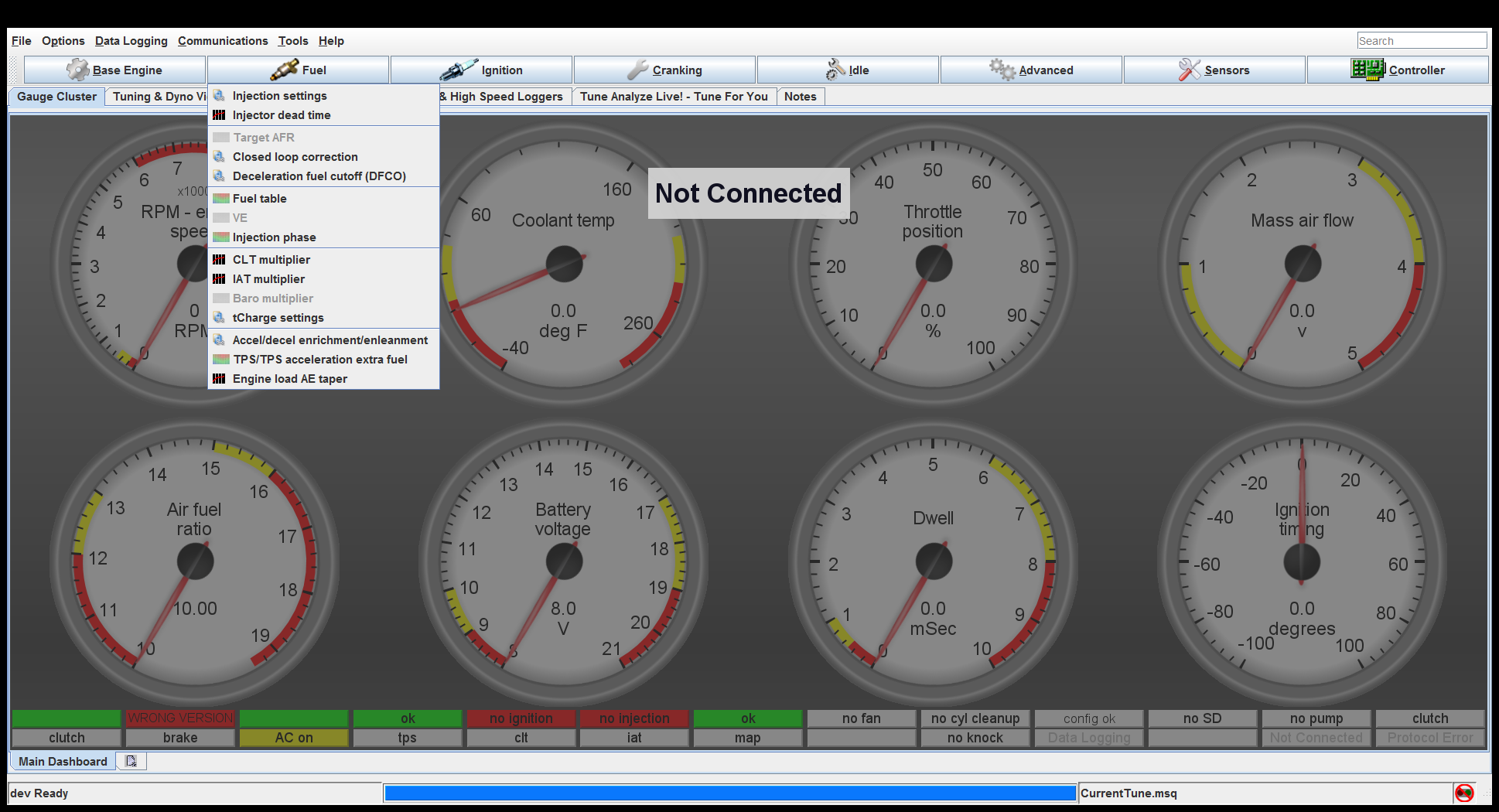Click the 'no pump' indicator

(x=1316, y=718)
